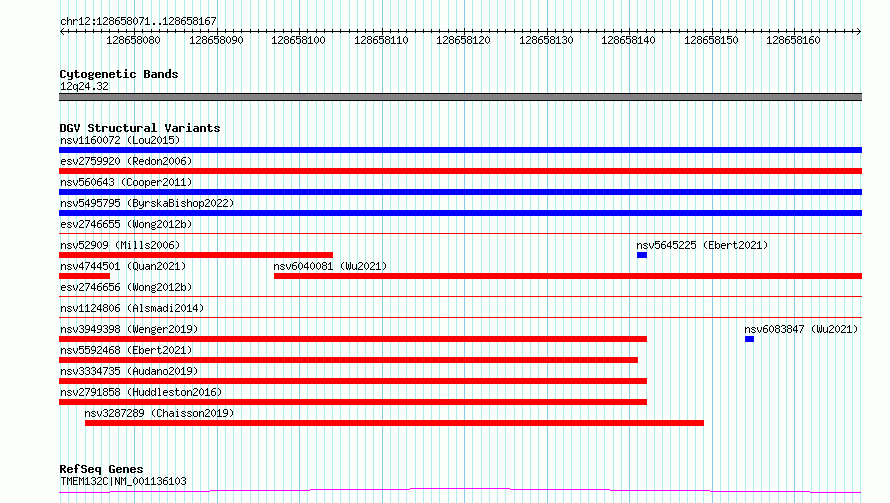Click the TMEM132C|NM_001136103 gene label
The width and height of the screenshot is (890, 503).
[x=123, y=481]
